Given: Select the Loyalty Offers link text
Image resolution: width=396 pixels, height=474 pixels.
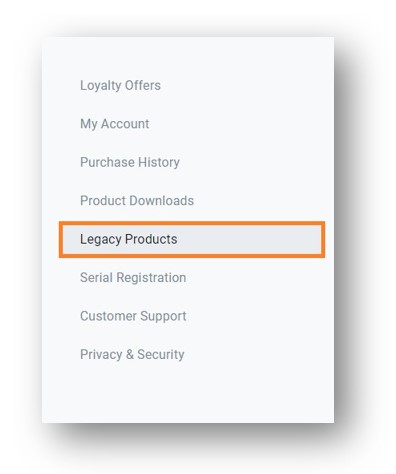Looking at the screenshot, I should (120, 86).
